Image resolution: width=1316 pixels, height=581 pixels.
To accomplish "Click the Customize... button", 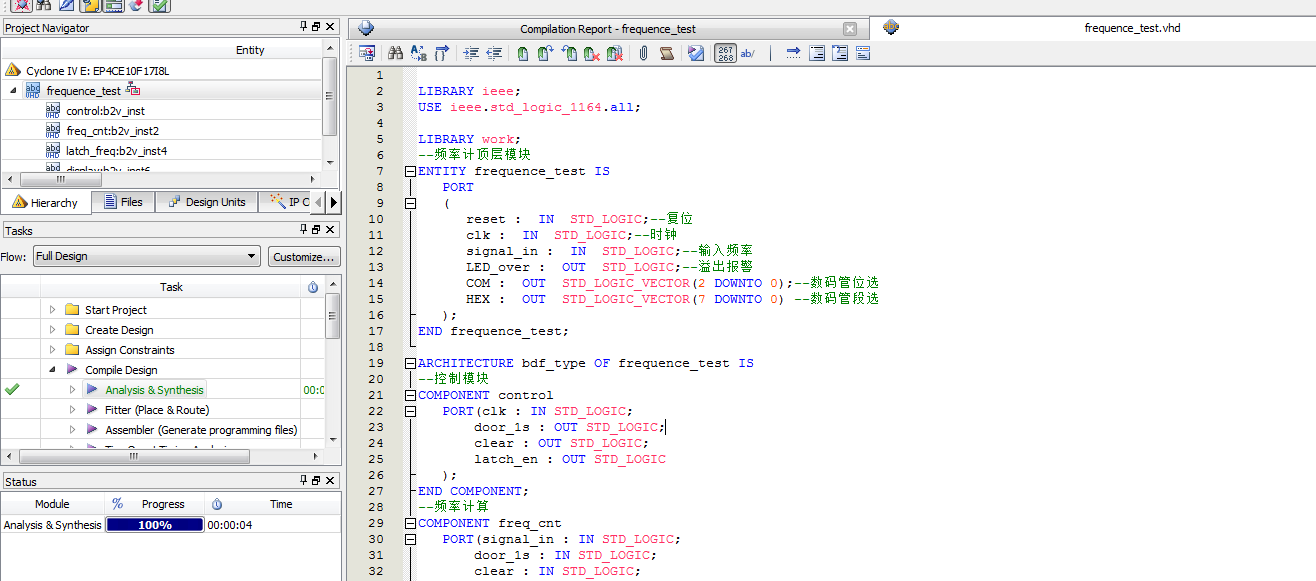I will (304, 257).
